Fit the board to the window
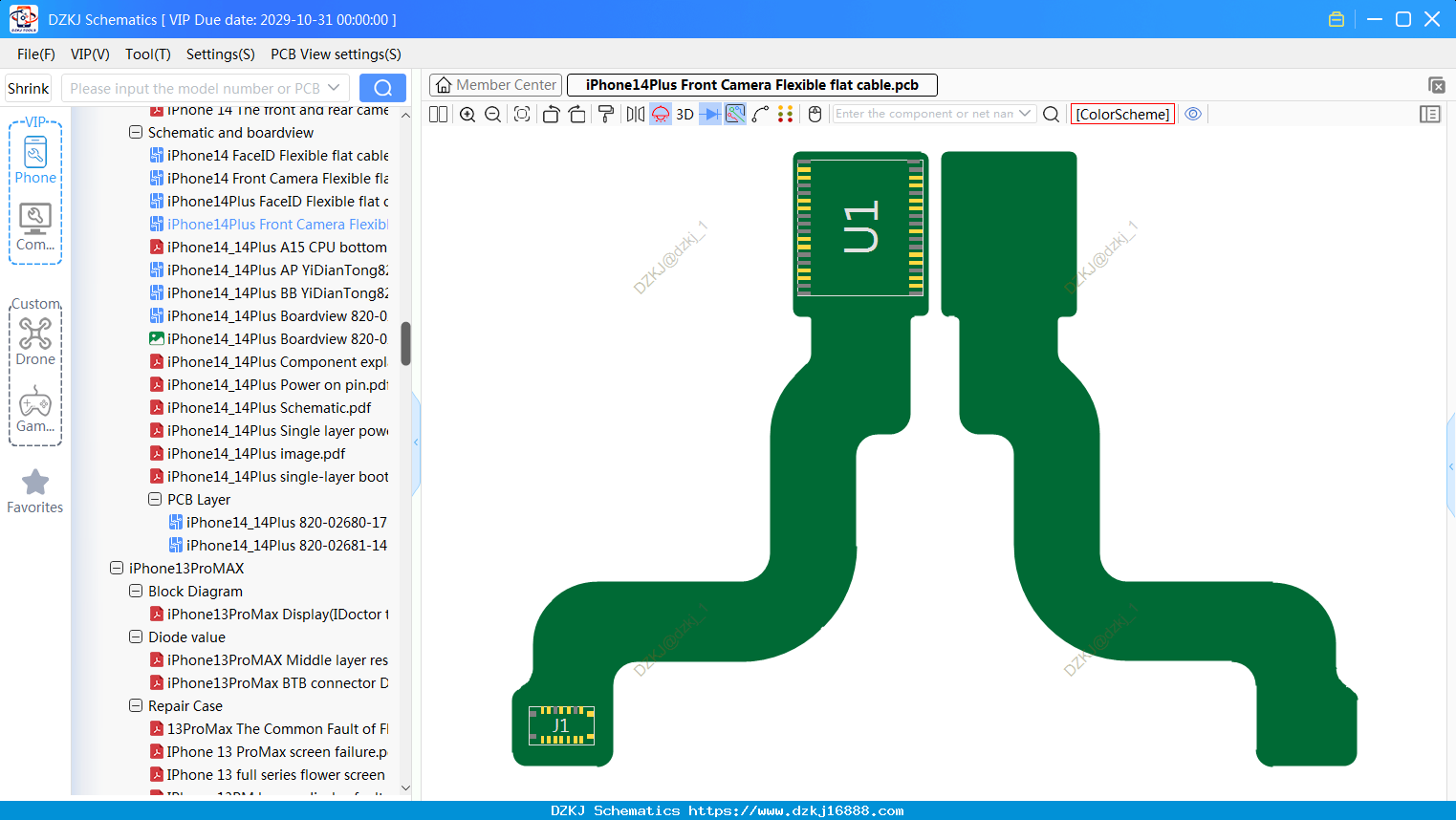This screenshot has height=820, width=1456. tap(522, 114)
